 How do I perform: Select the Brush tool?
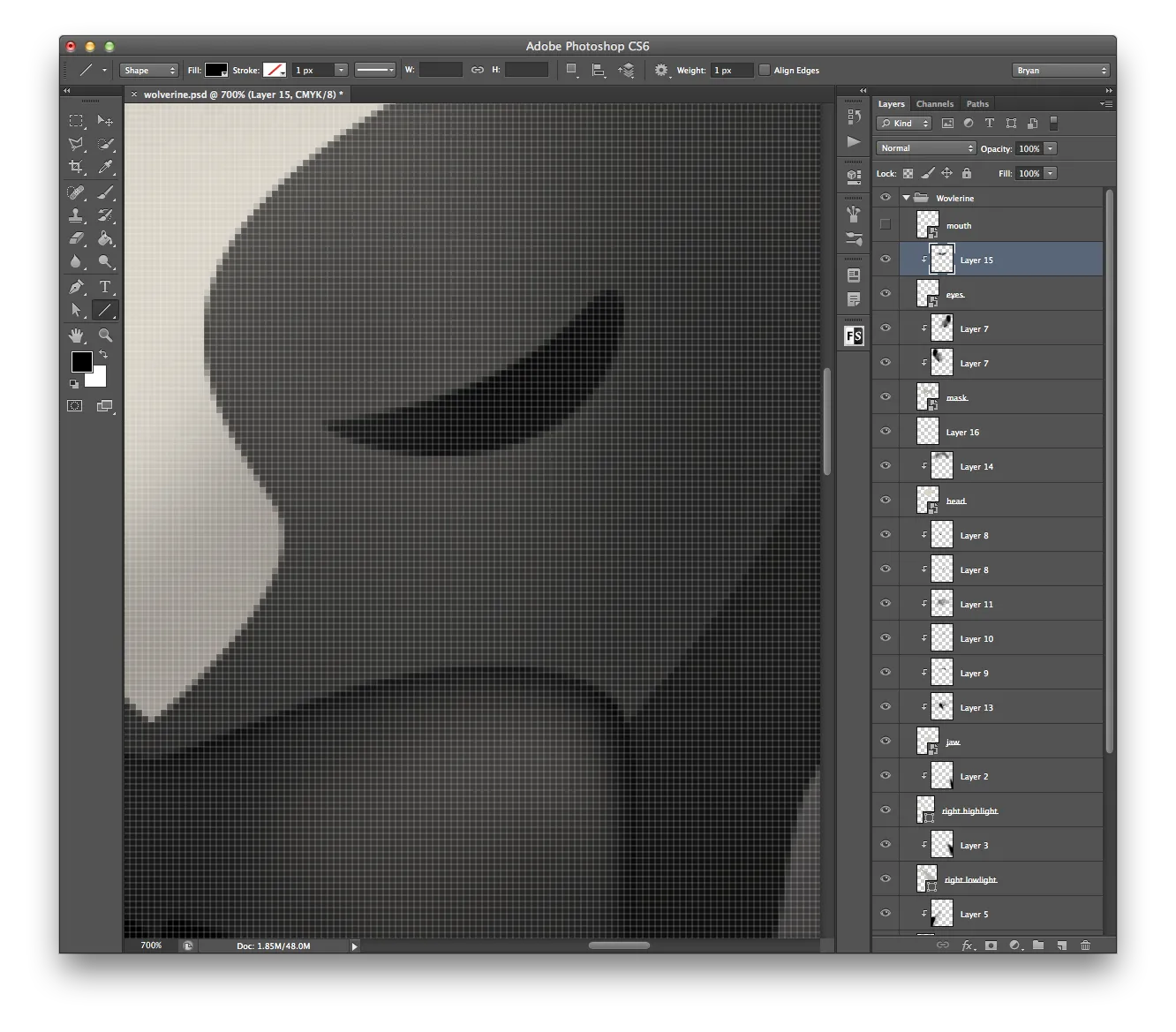[x=105, y=192]
